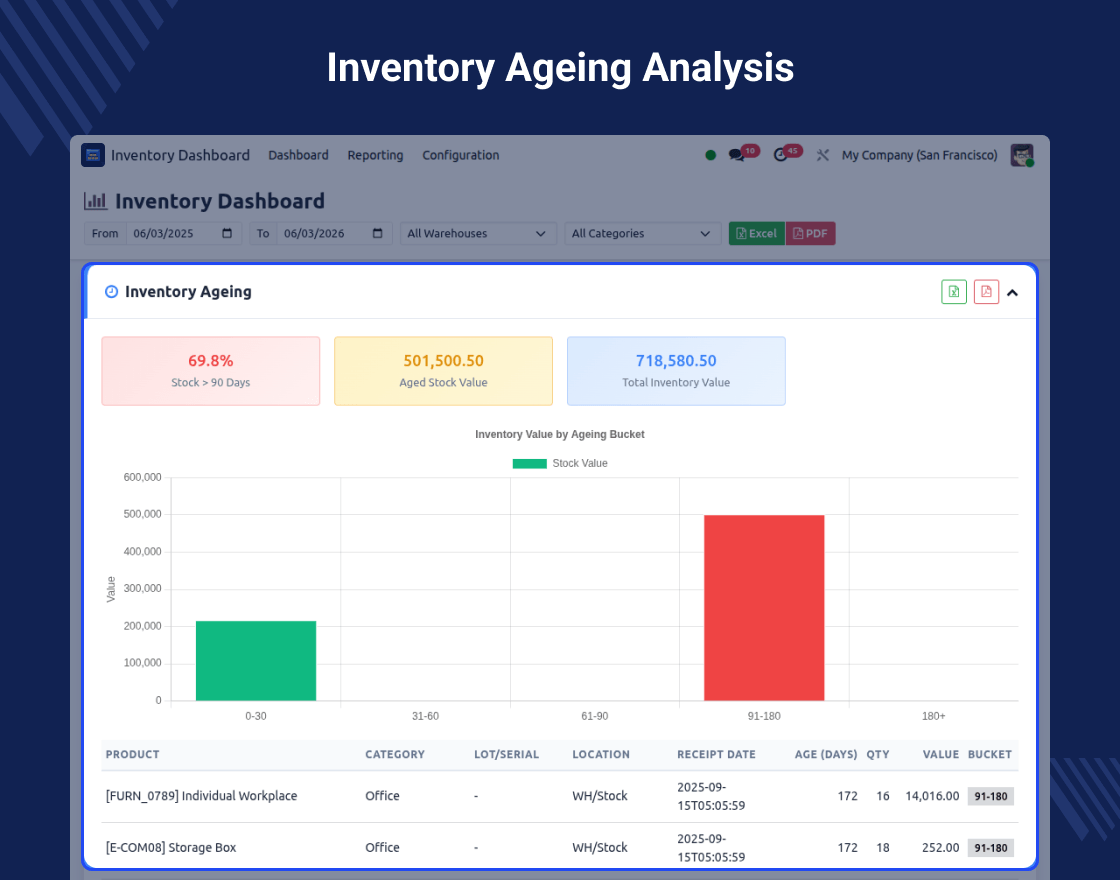Open the Dashboard menu
Viewport: 1120px width, 880px height.
298,155
